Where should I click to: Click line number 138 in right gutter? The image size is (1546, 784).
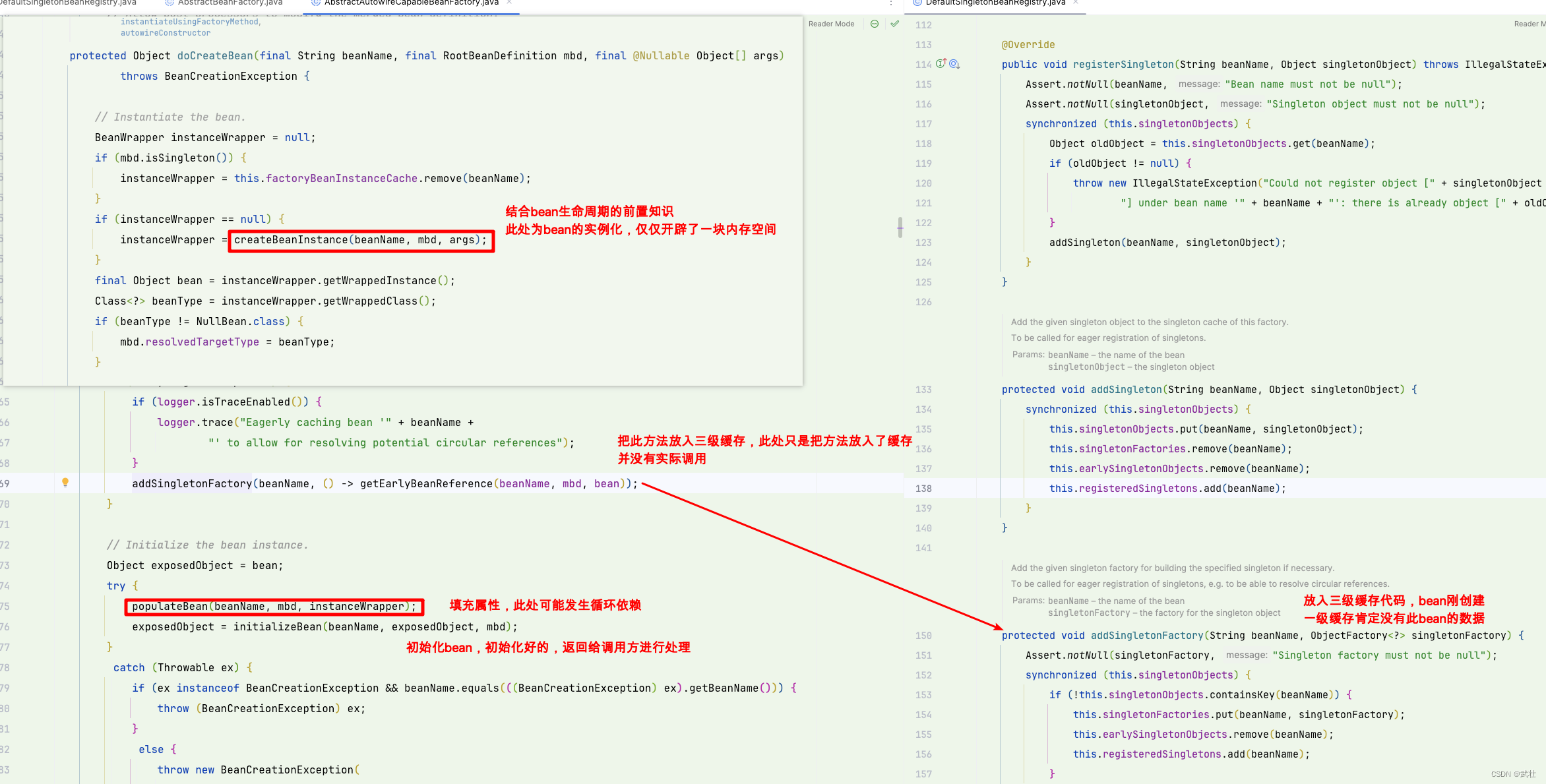click(x=923, y=489)
